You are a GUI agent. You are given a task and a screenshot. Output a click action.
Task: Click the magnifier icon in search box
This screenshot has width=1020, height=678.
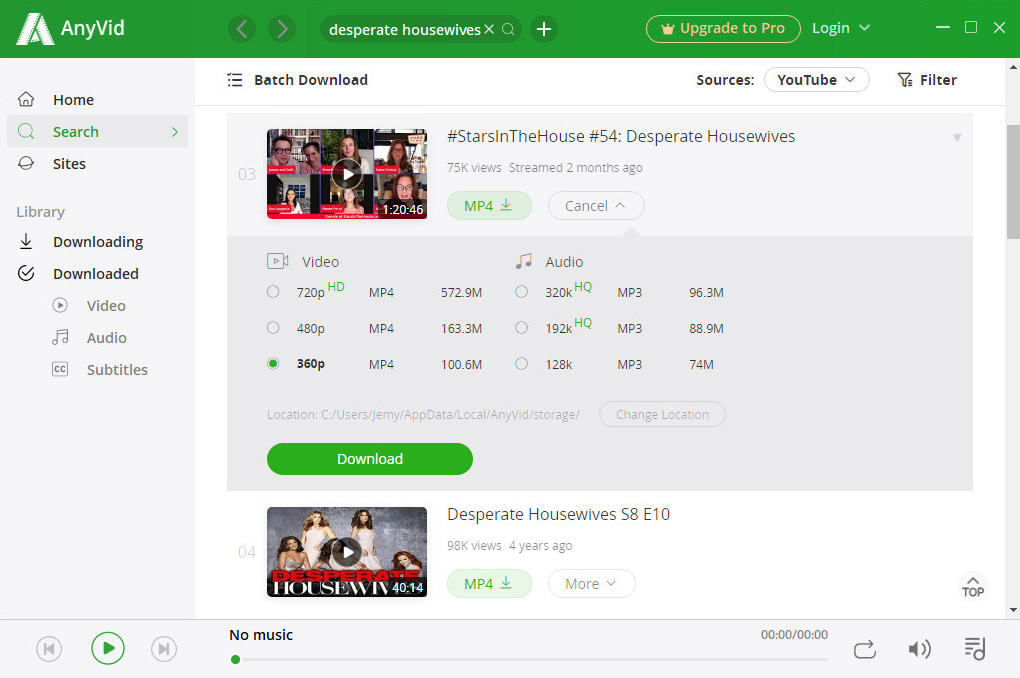(x=509, y=29)
